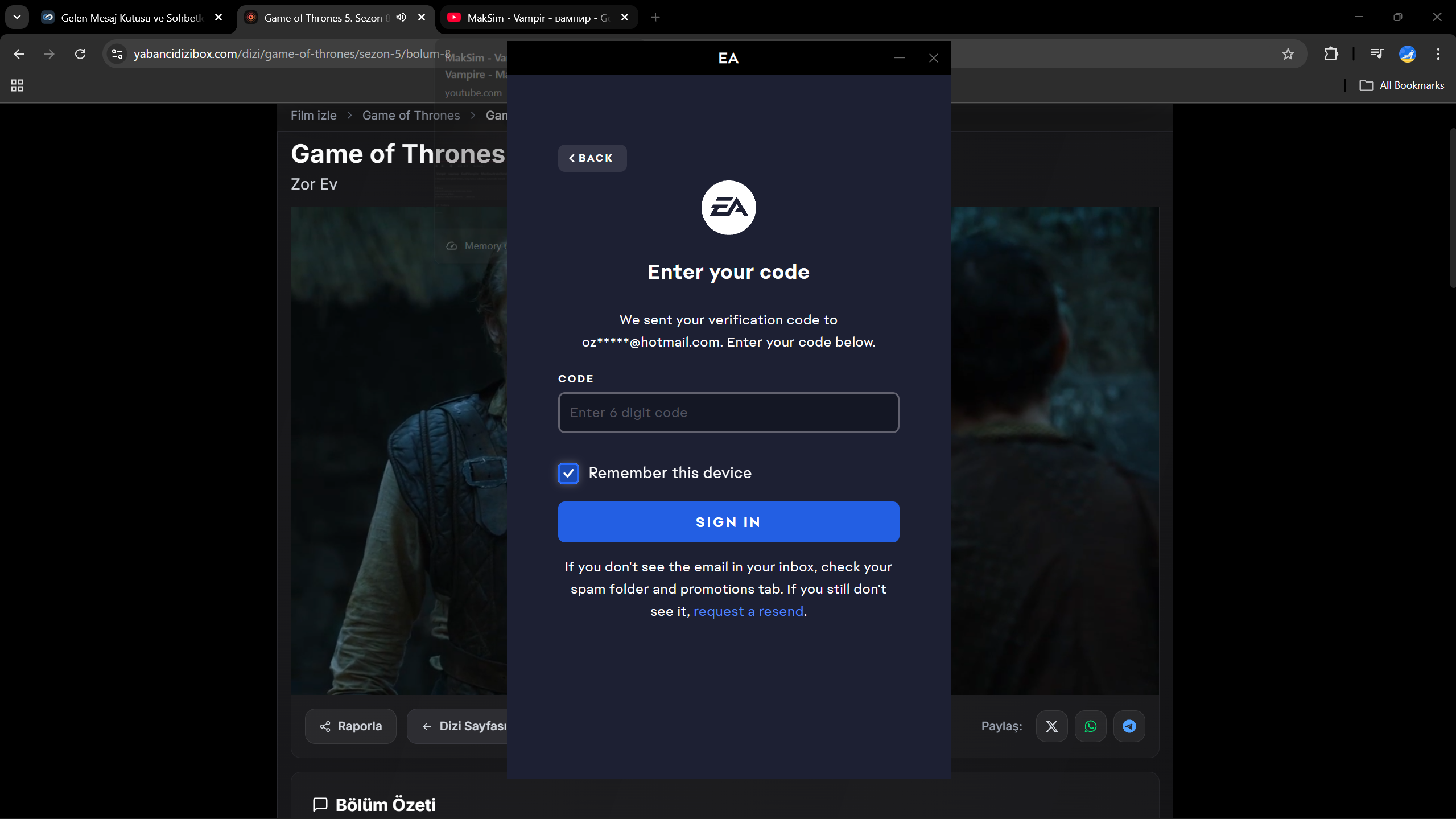Open the apps grid in bookmarks bar
This screenshot has width=1456, height=819.
tap(17, 85)
